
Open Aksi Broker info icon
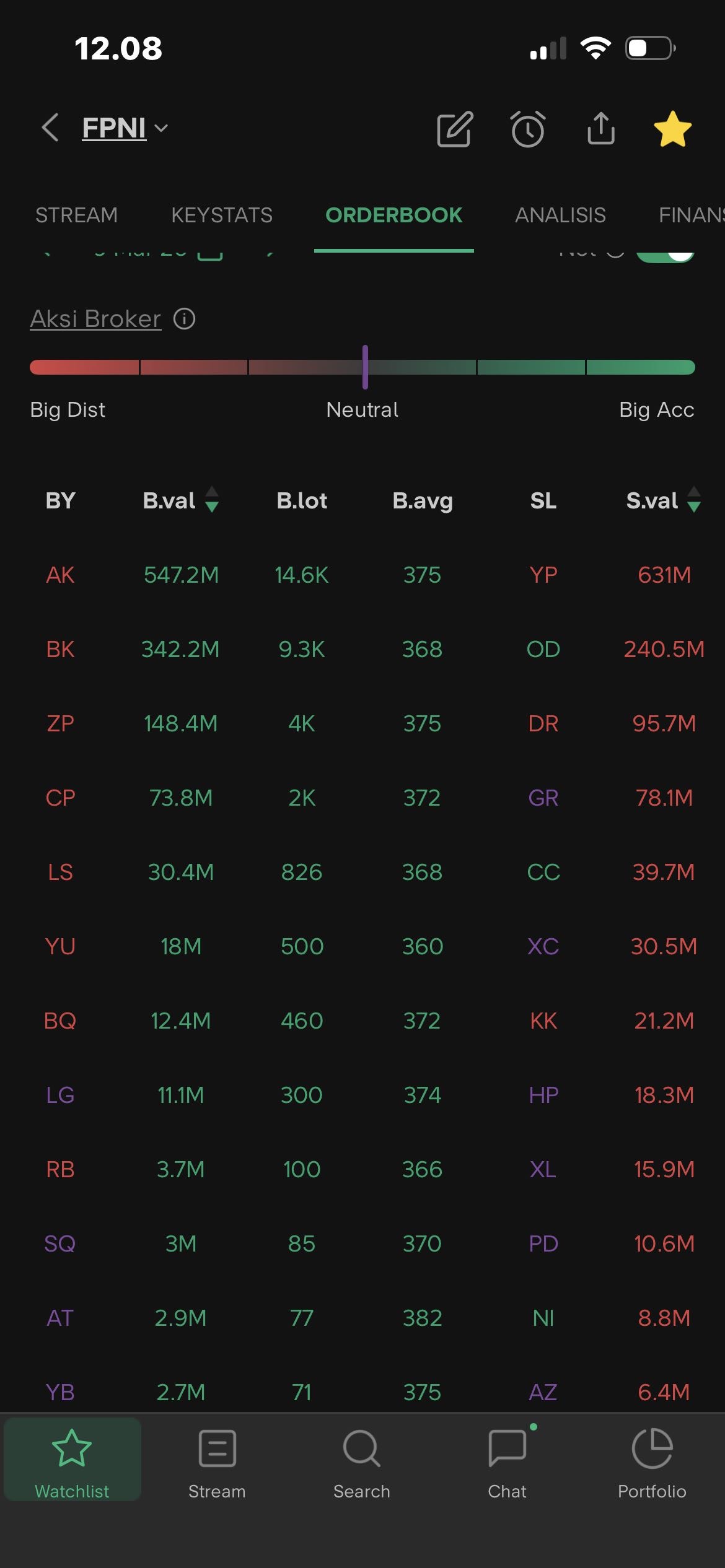pos(184,319)
